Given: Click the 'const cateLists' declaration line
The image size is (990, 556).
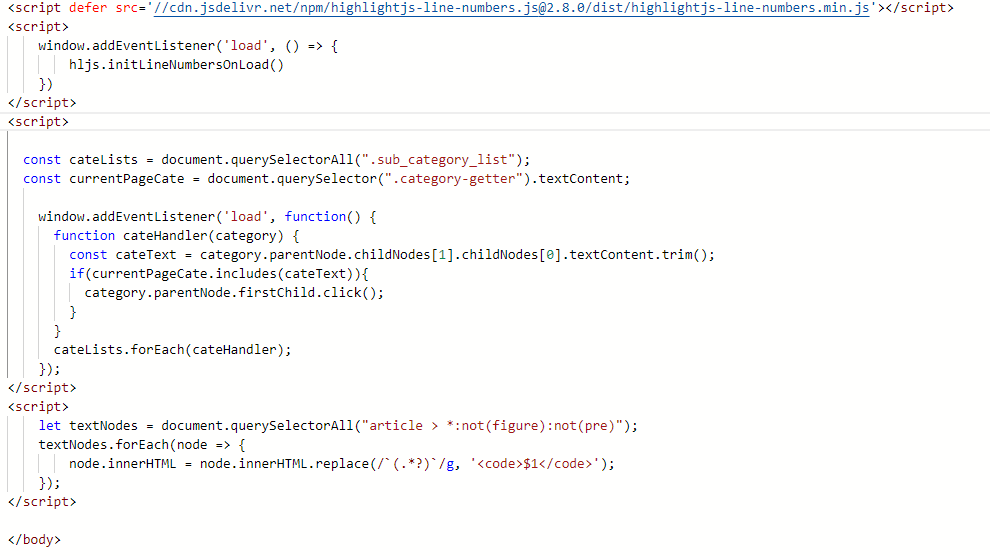Looking at the screenshot, I should [x=277, y=160].
